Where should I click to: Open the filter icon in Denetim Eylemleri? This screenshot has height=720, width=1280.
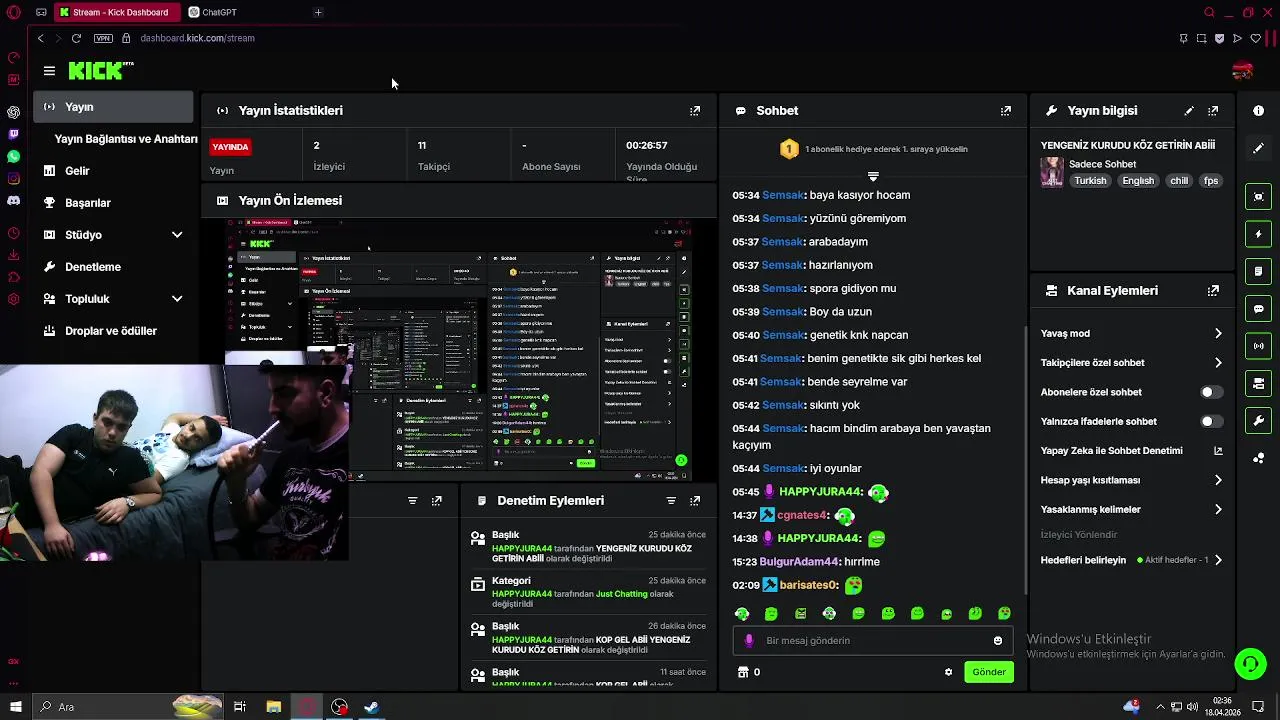(671, 501)
